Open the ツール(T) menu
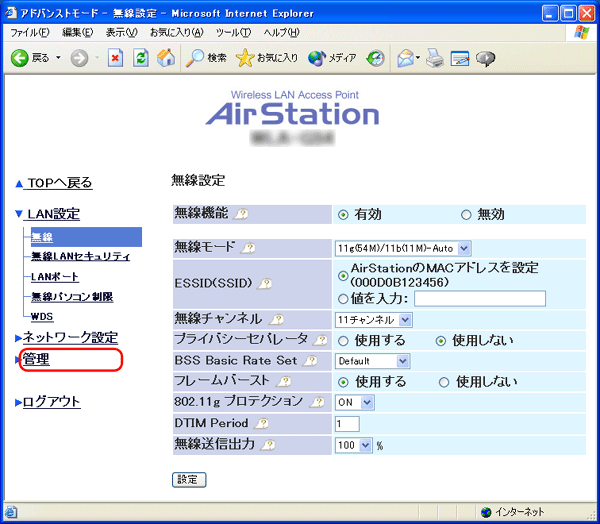The width and height of the screenshot is (600, 524). point(233,33)
